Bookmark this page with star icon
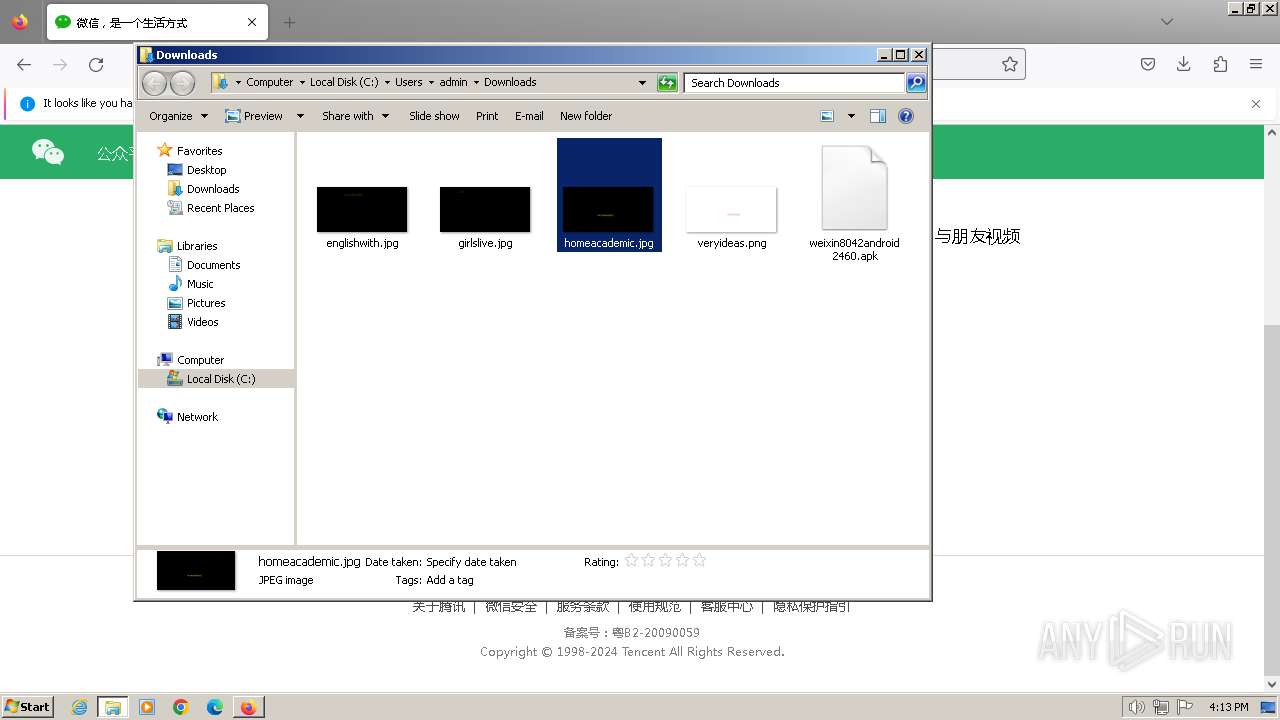This screenshot has height=720, width=1280. coord(1010,64)
